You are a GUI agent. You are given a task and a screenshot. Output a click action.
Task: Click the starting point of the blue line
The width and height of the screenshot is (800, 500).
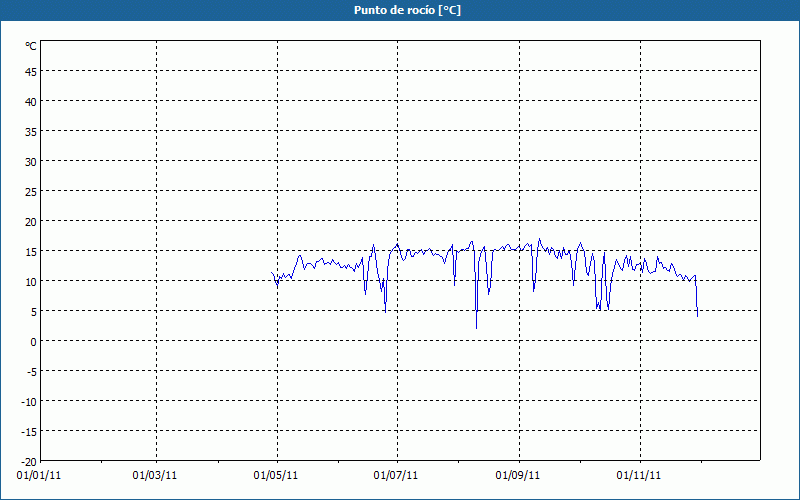(x=271, y=272)
